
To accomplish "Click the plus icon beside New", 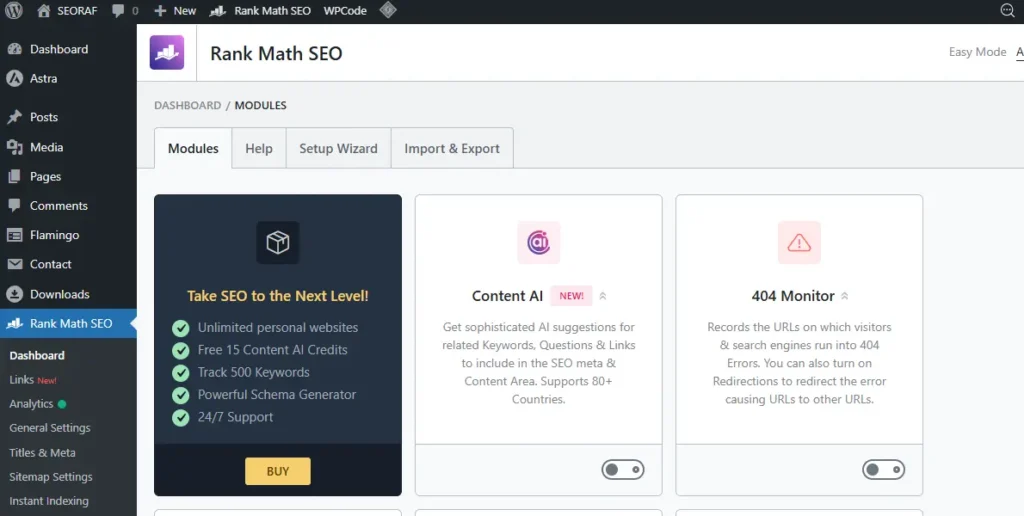I will [160, 10].
